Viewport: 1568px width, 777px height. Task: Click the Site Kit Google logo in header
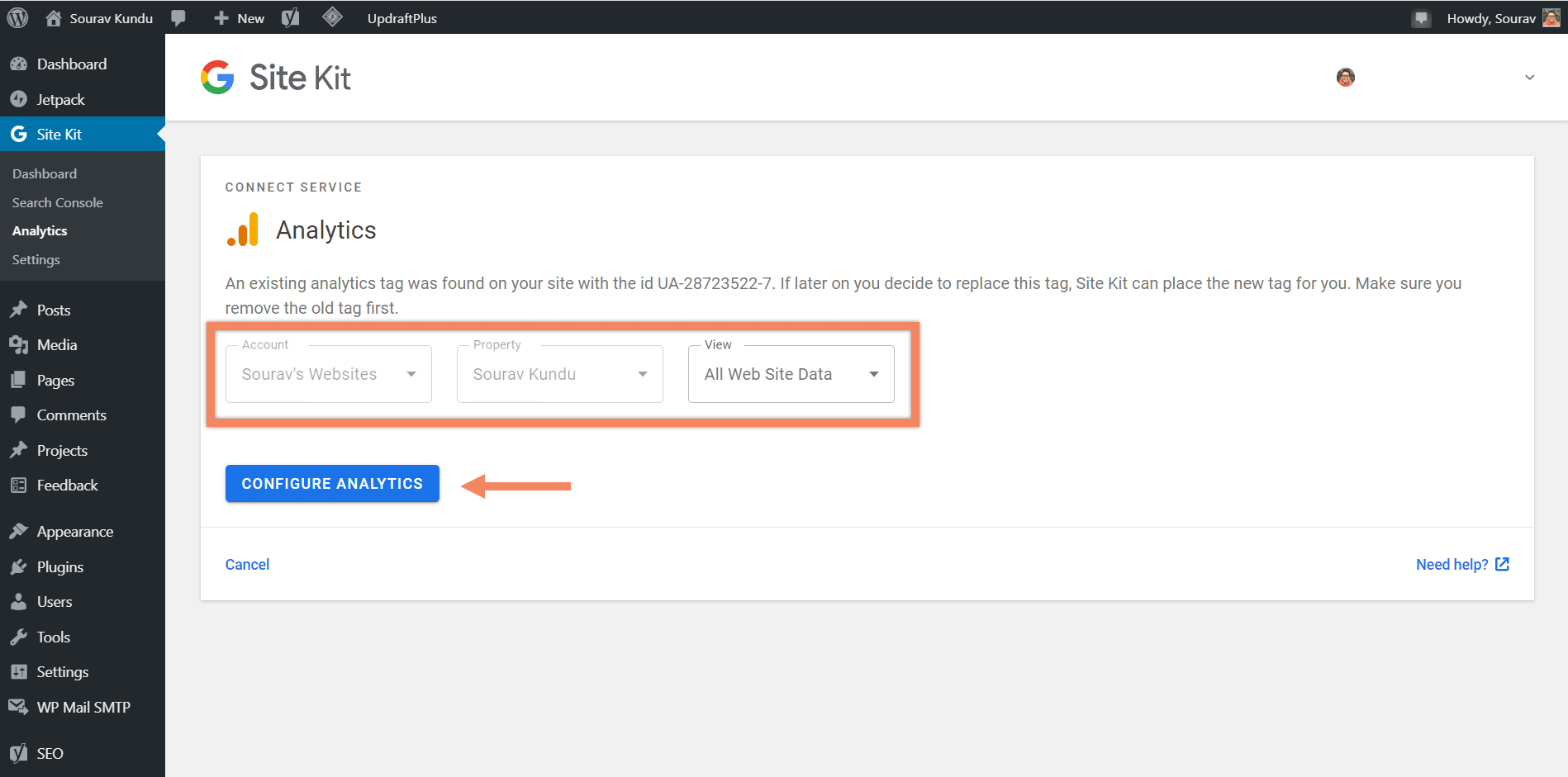[x=217, y=77]
